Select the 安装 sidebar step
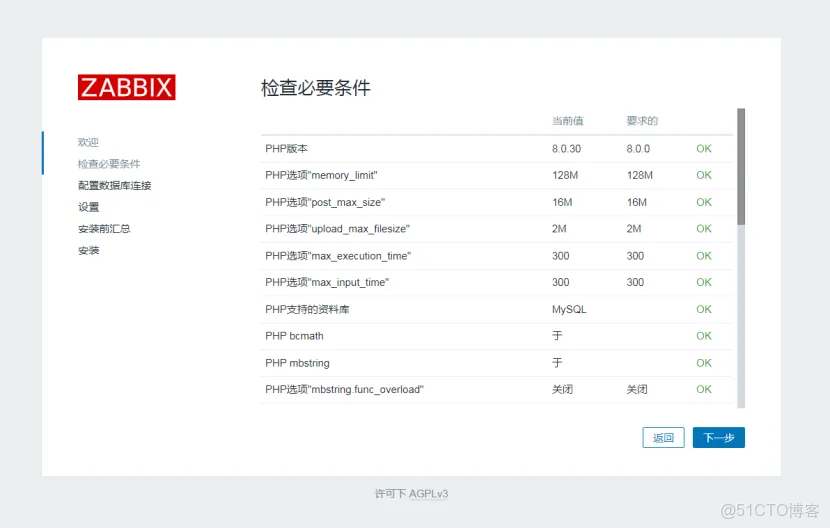 pos(88,250)
